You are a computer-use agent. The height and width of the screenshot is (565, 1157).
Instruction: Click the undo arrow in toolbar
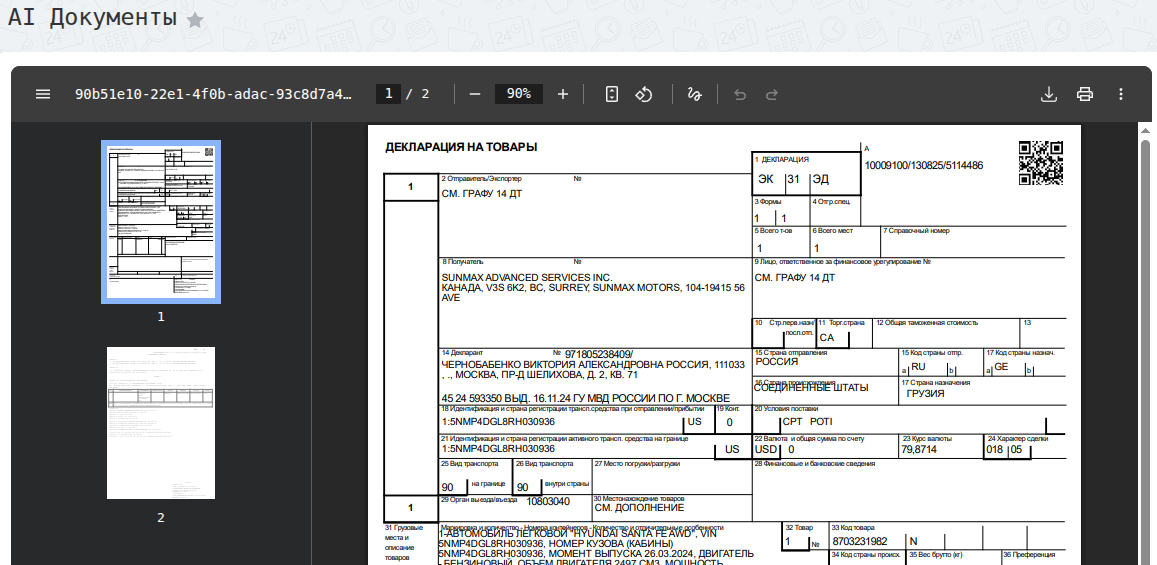click(740, 94)
